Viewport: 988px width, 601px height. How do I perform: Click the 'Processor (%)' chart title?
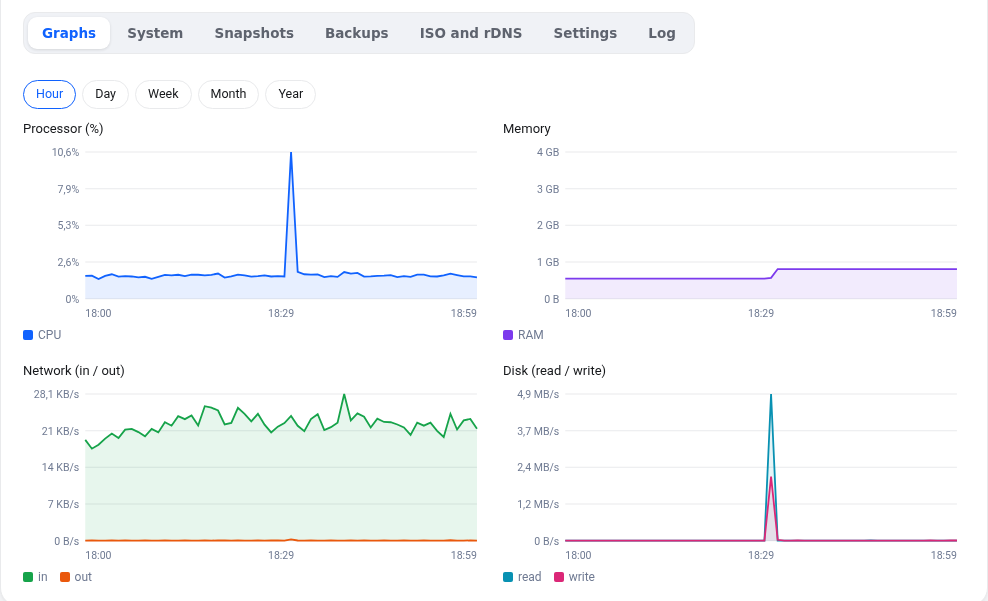63,129
